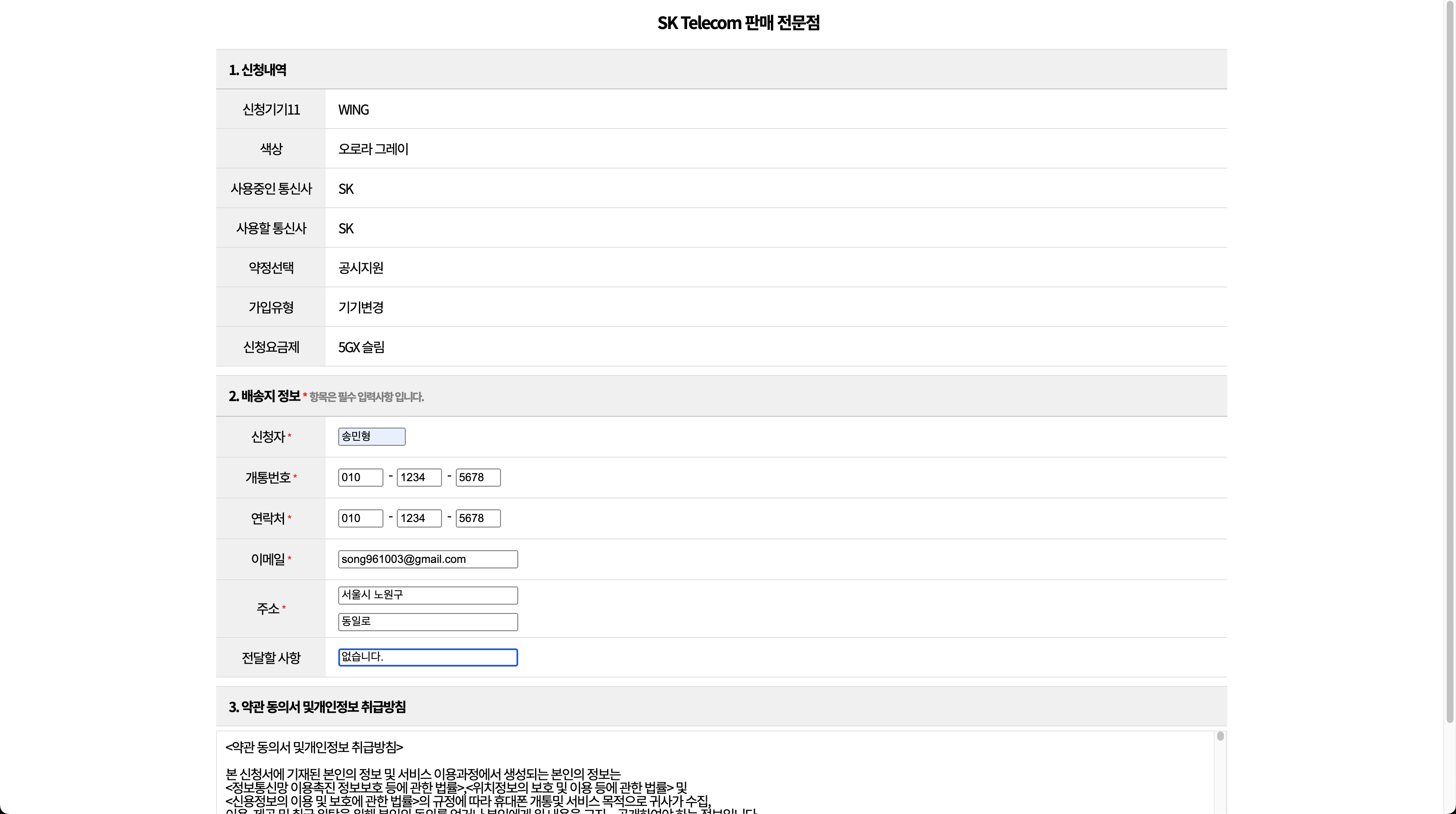Focus the address line showing 서울시 노원구
Viewport: 1456px width, 814px height.
tap(428, 594)
